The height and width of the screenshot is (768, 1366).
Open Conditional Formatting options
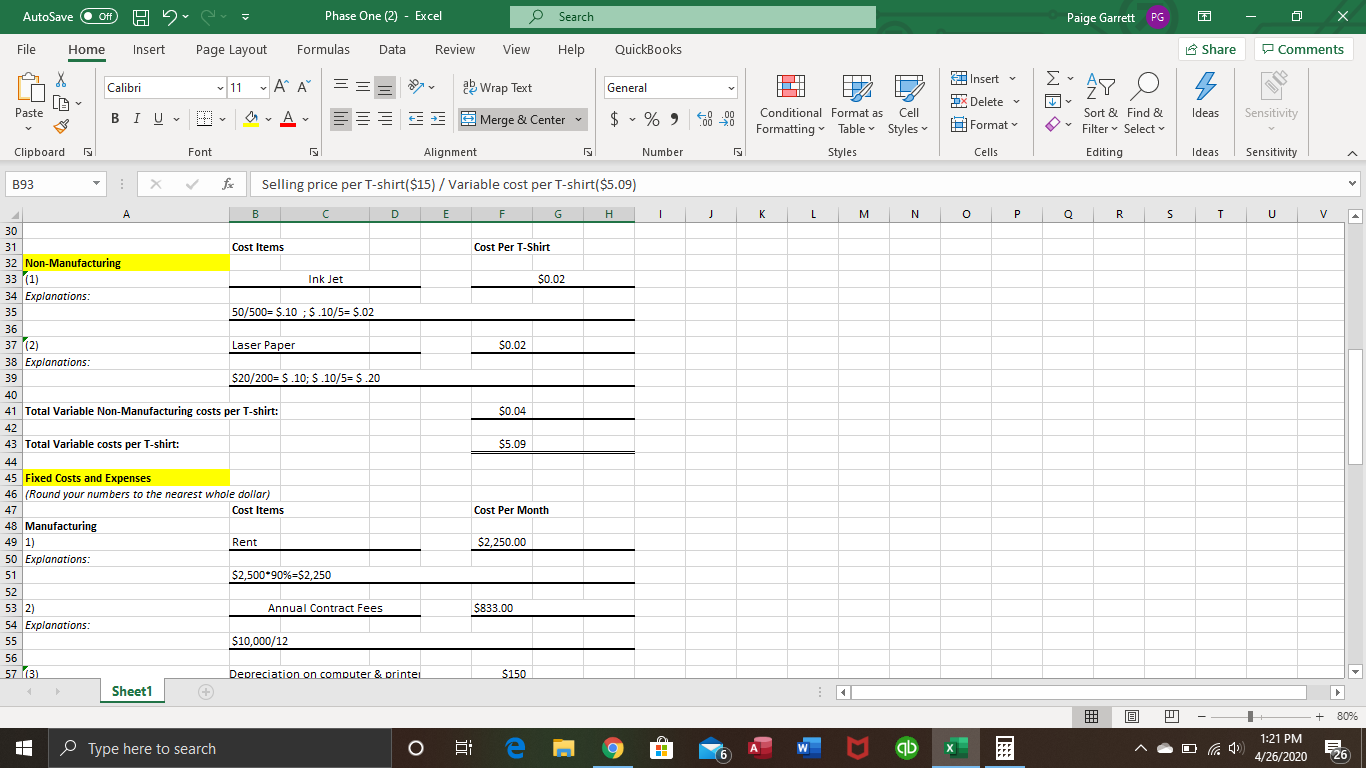[x=790, y=105]
